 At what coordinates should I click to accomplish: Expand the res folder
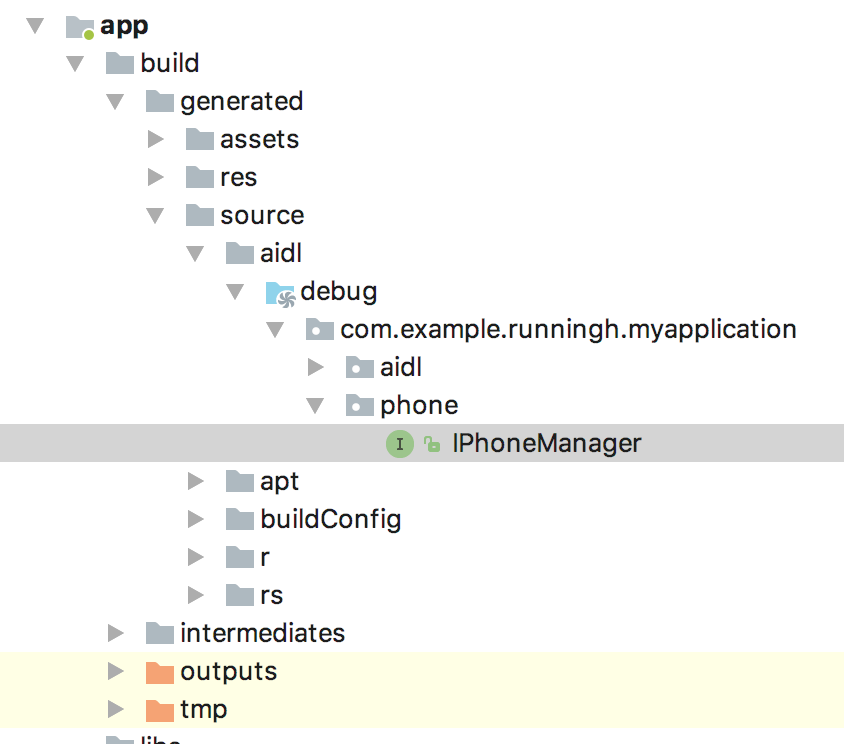(157, 177)
